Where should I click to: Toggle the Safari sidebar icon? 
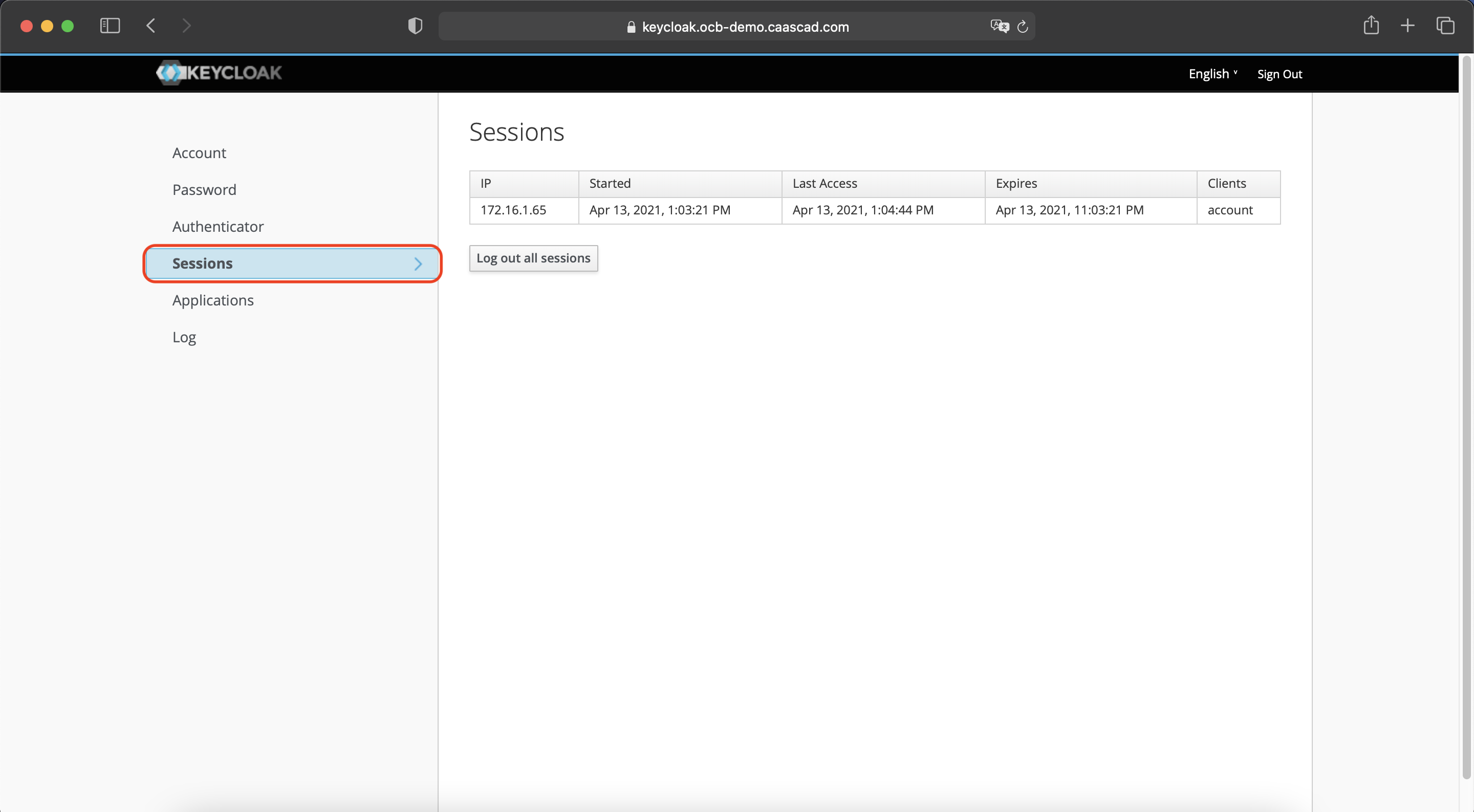110,26
